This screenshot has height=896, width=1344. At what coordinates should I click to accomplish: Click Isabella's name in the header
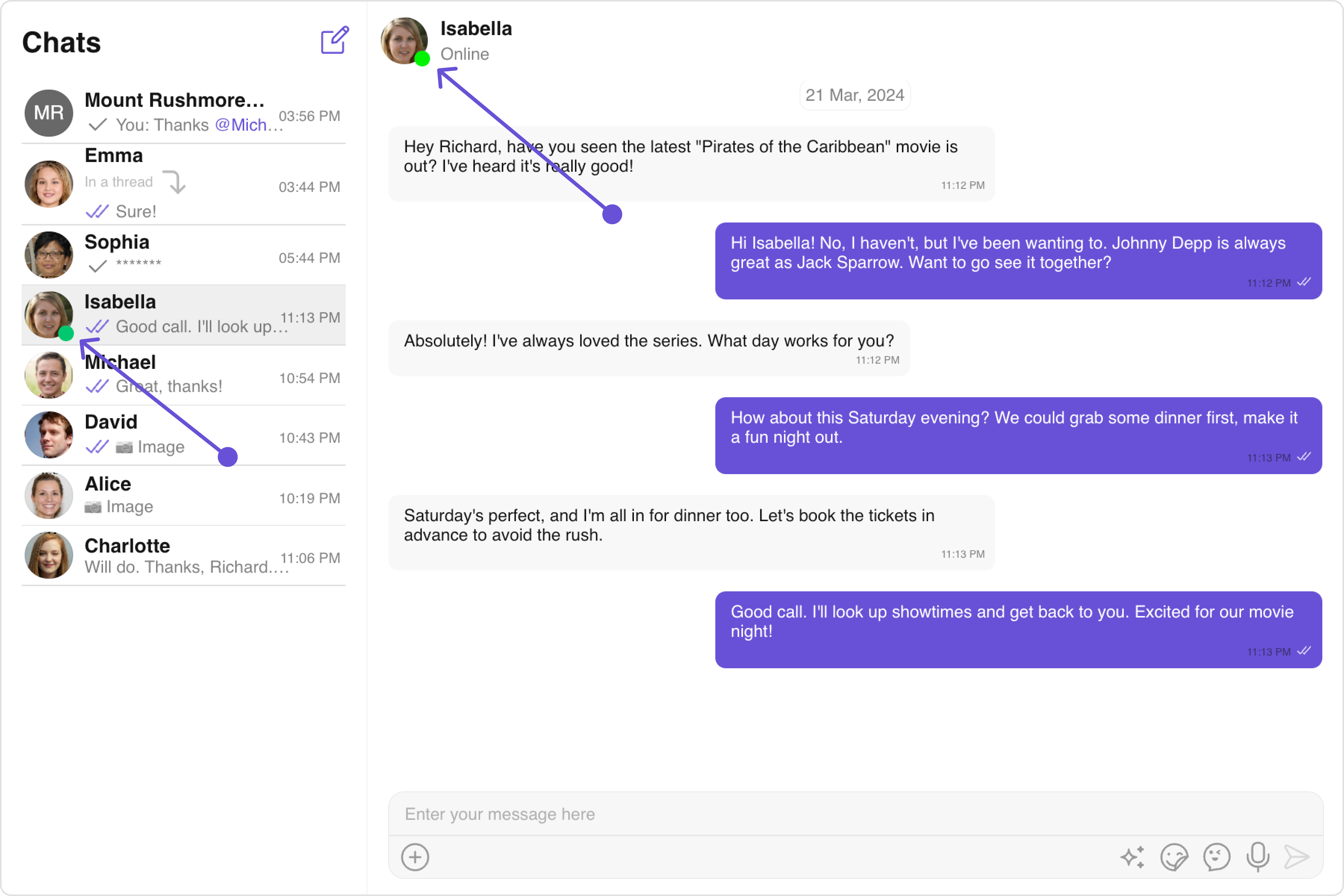475,29
